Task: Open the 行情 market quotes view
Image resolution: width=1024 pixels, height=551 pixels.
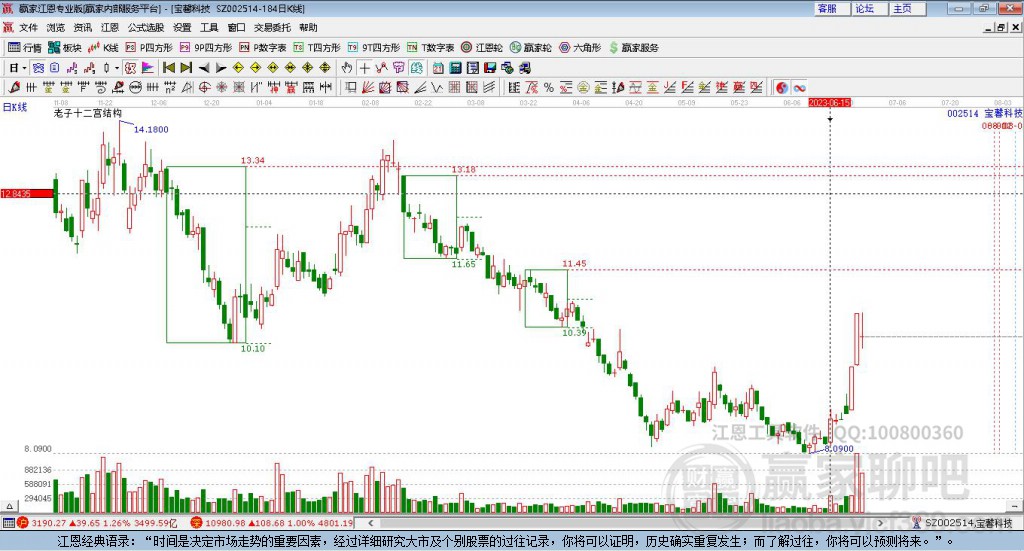Action: (x=24, y=48)
